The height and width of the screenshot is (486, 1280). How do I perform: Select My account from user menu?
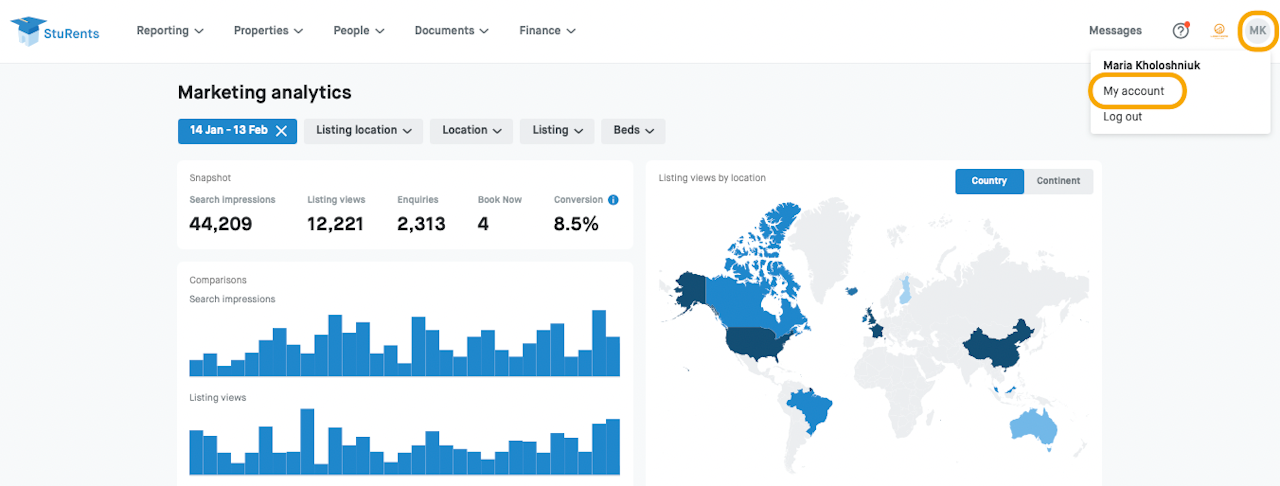coord(1134,91)
